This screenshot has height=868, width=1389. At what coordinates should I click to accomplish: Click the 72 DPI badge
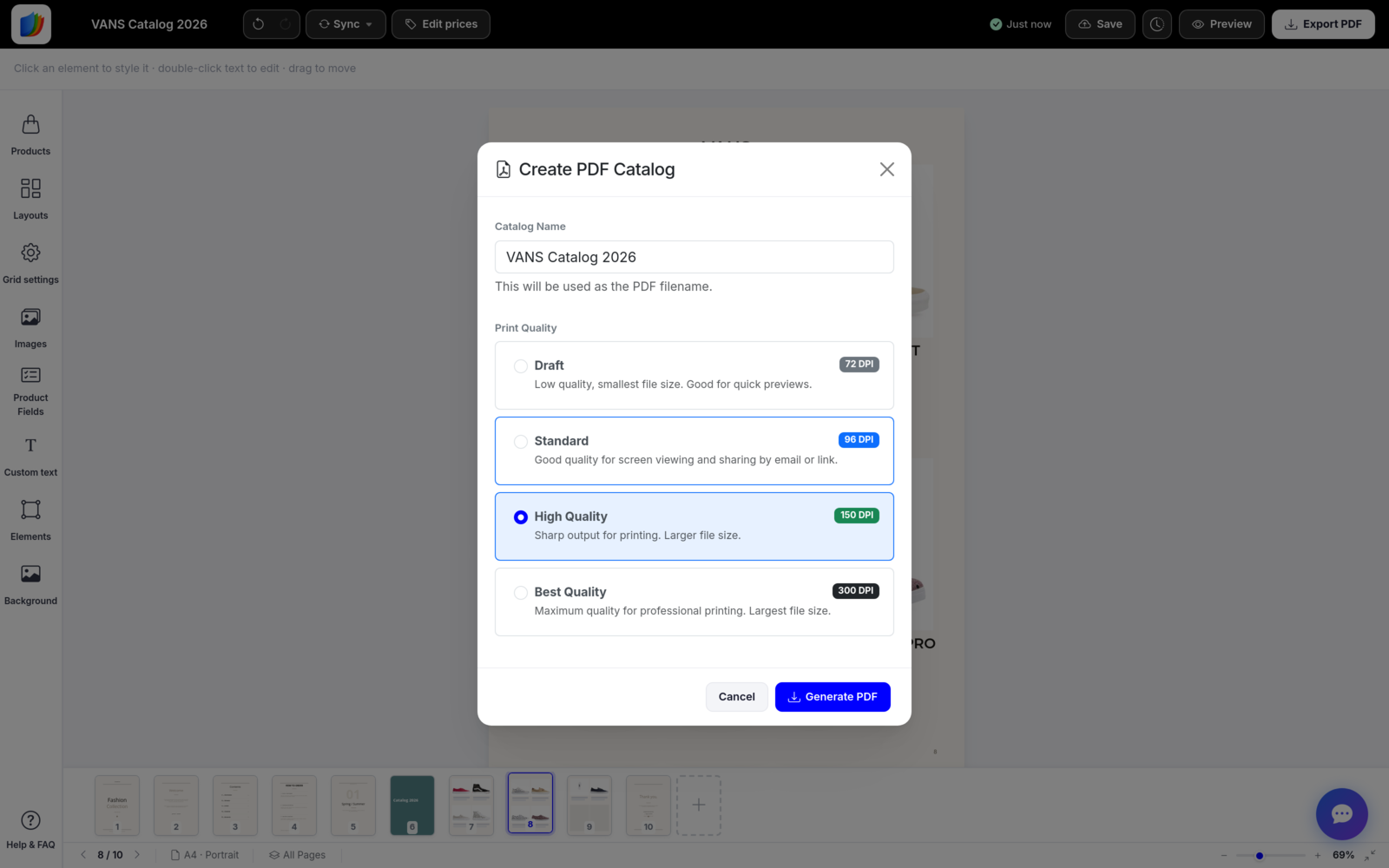coord(859,365)
